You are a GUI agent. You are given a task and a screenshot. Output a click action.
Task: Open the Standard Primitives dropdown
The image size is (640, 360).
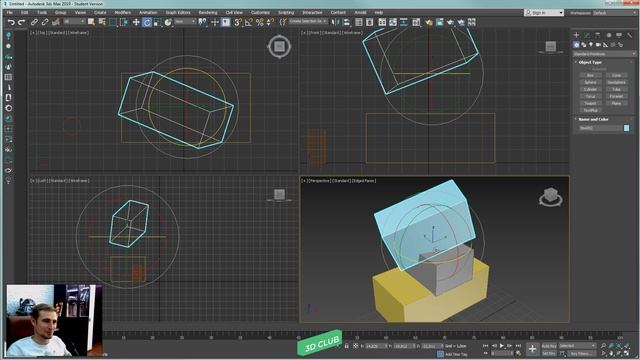click(x=604, y=53)
